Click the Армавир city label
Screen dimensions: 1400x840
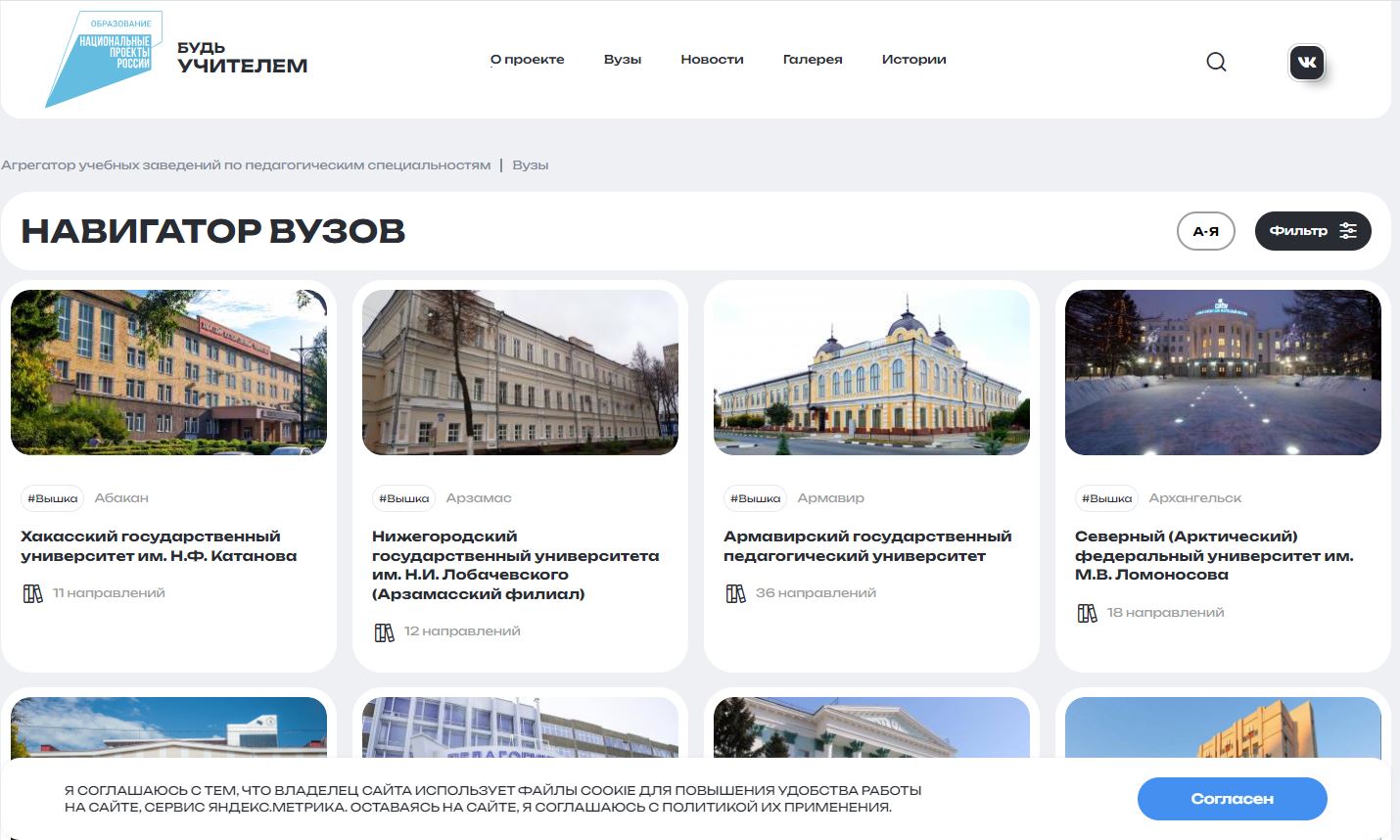click(830, 498)
